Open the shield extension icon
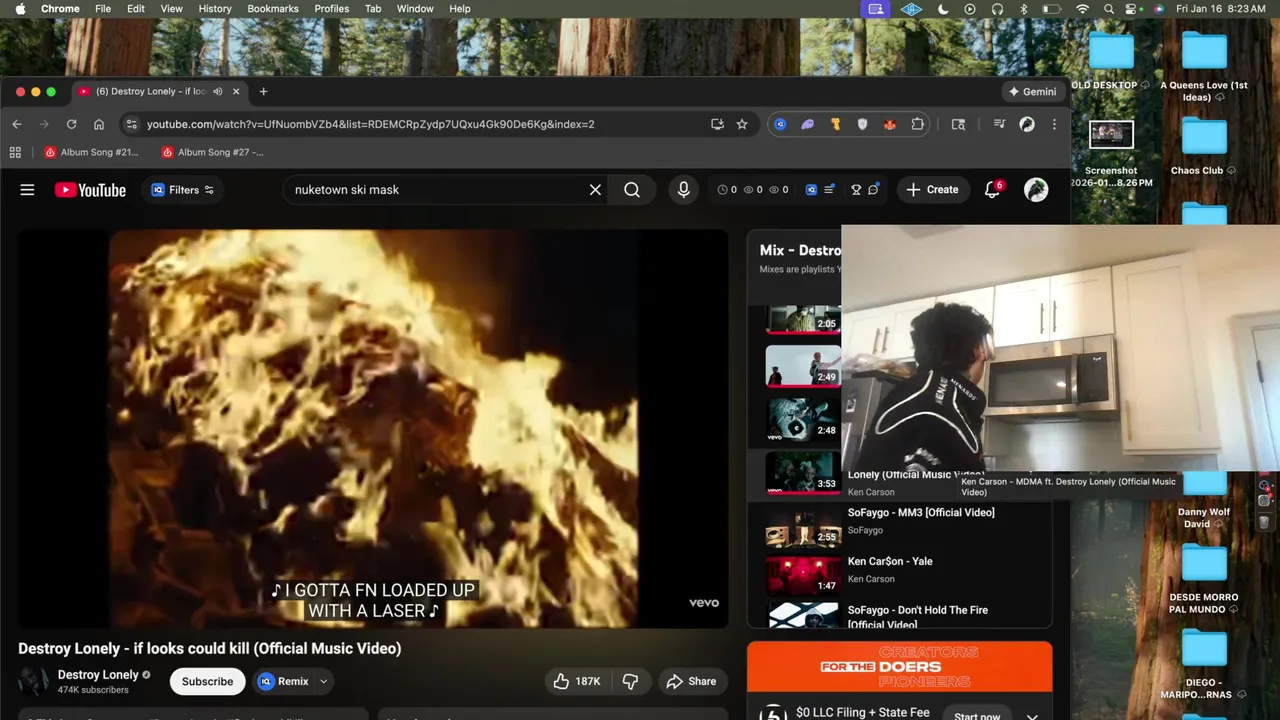Screen dimensions: 1280x720 coord(862,124)
